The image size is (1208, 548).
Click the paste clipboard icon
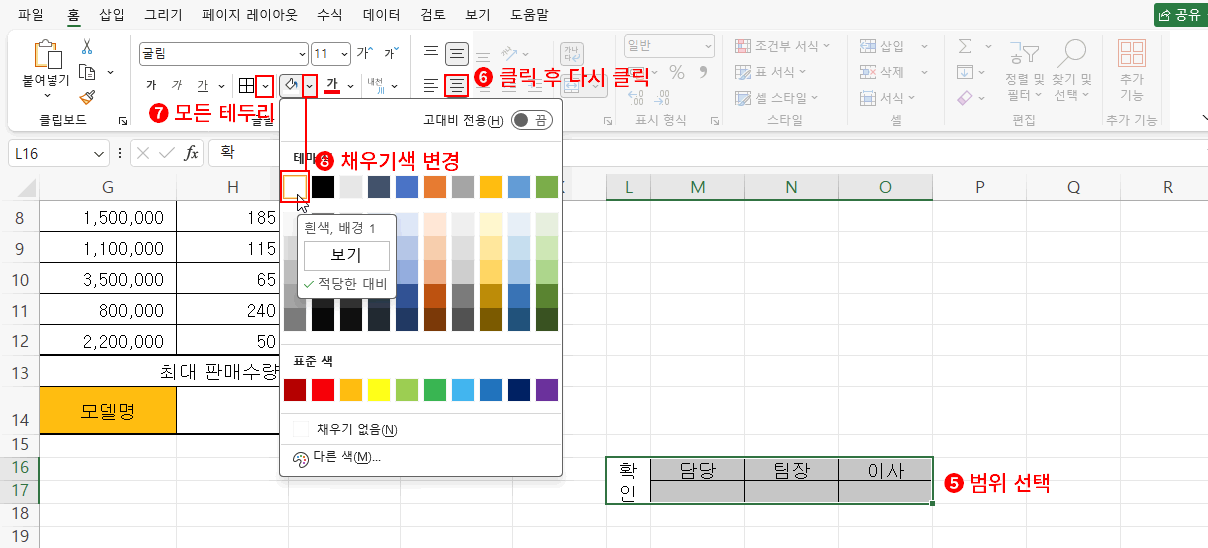[x=47, y=55]
